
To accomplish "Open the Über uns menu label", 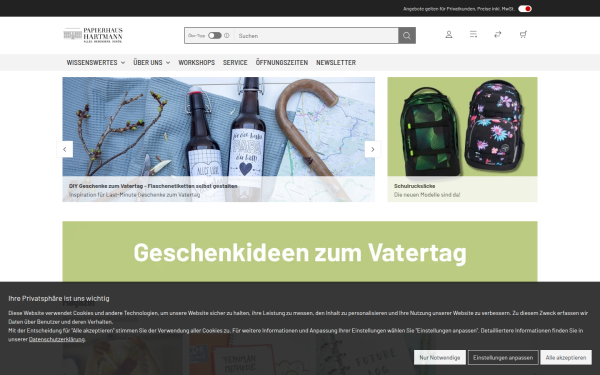I will (x=148, y=62).
